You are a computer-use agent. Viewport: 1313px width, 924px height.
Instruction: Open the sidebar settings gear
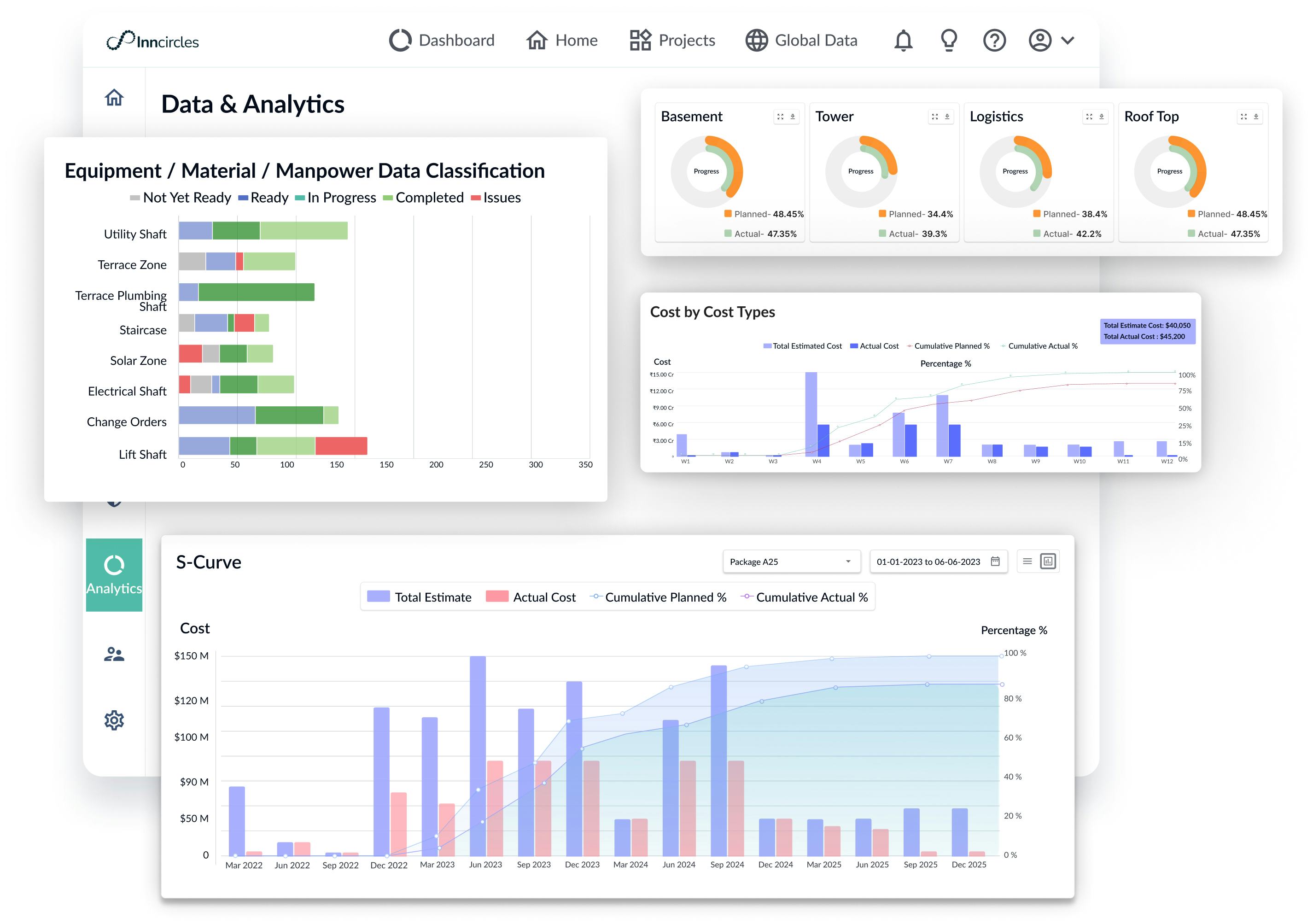[x=114, y=720]
